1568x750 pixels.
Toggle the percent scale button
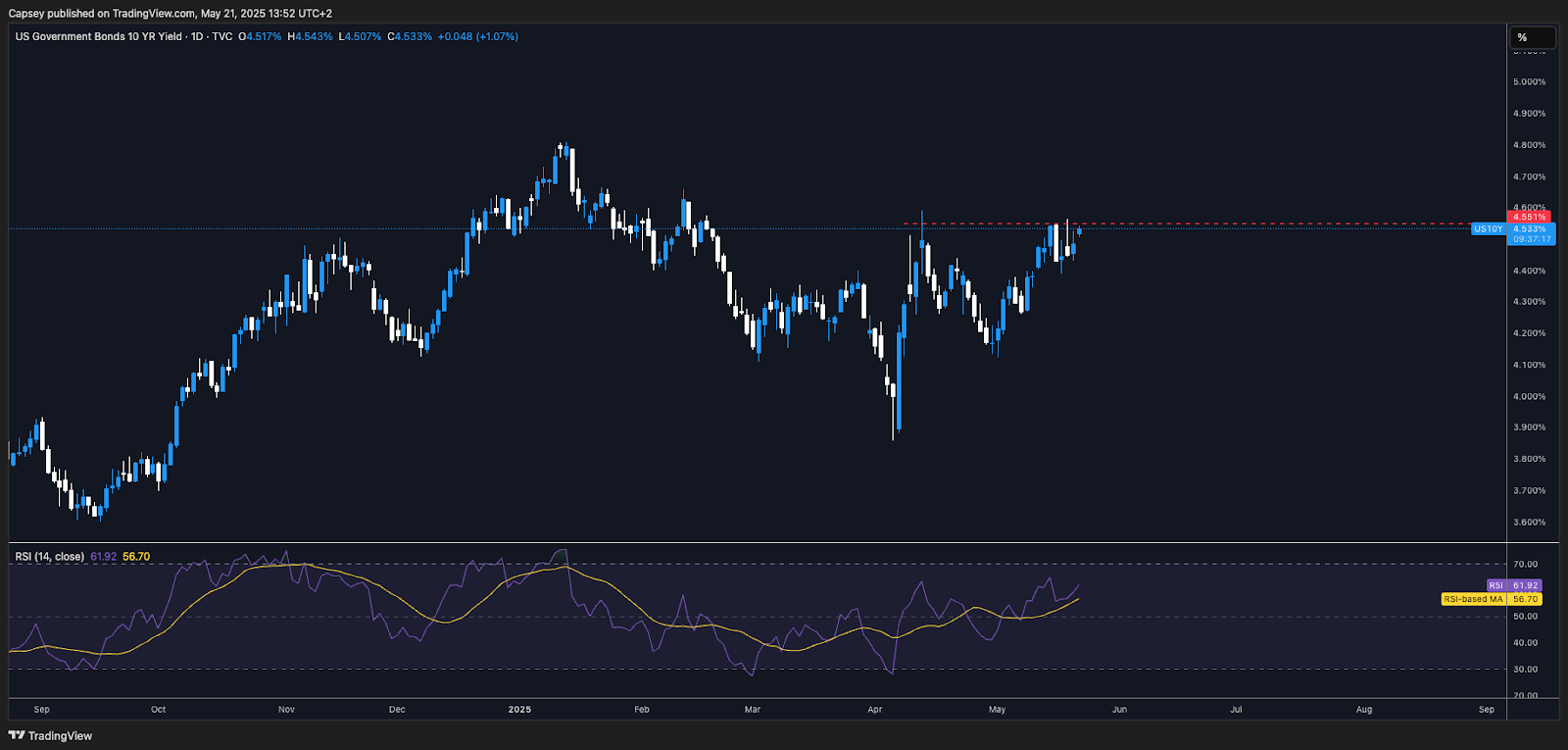pyautogui.click(x=1531, y=37)
